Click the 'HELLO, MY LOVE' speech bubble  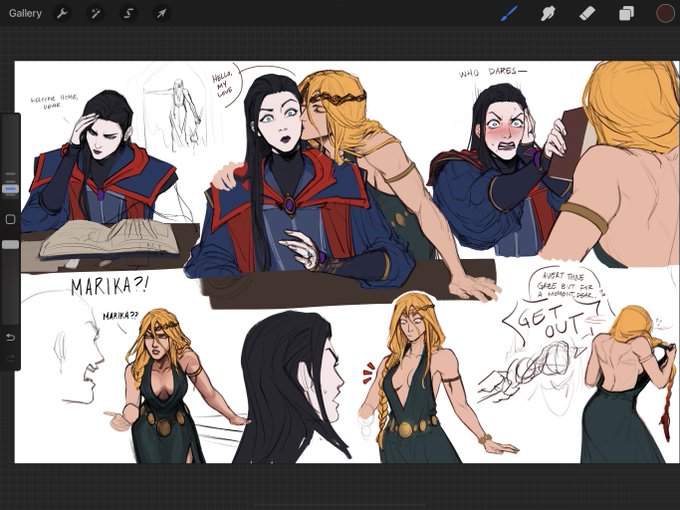(x=223, y=84)
